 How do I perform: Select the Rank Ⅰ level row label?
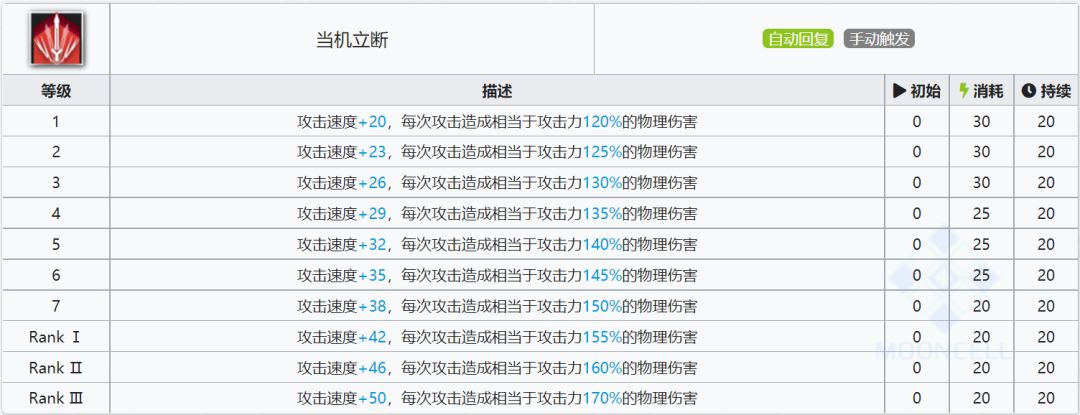[56, 337]
